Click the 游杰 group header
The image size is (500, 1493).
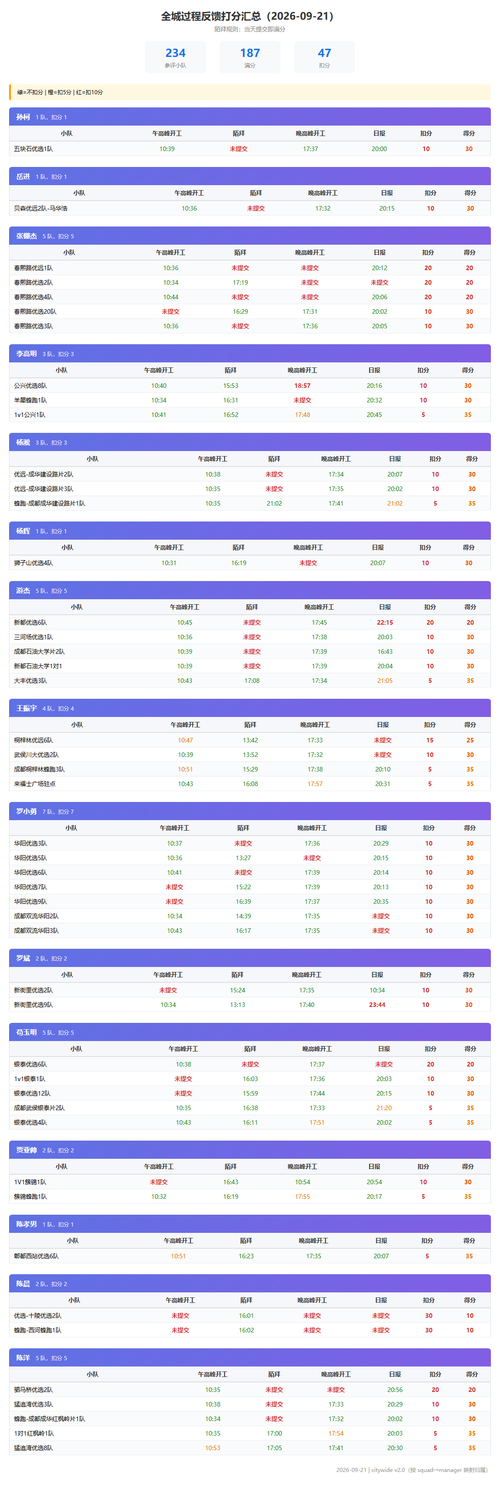(x=250, y=590)
